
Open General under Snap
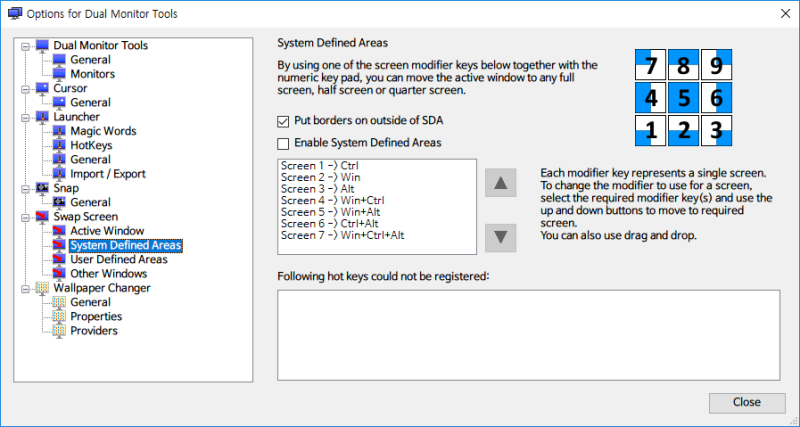click(90, 203)
